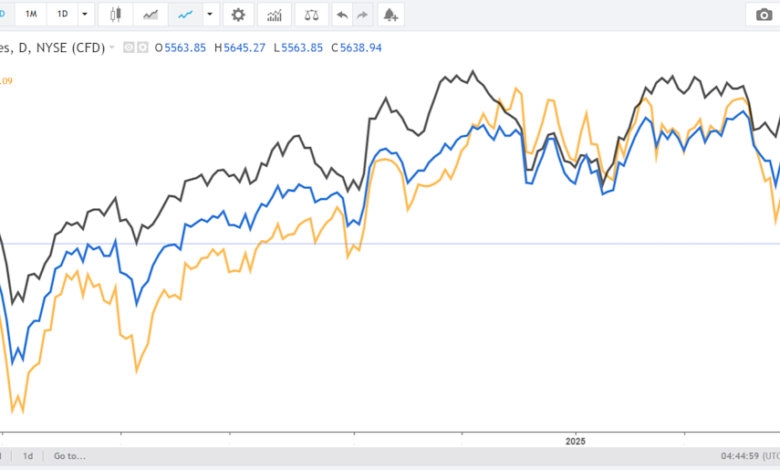The height and width of the screenshot is (470, 780).
Task: Click the second legend toggle box
Action: (x=143, y=47)
